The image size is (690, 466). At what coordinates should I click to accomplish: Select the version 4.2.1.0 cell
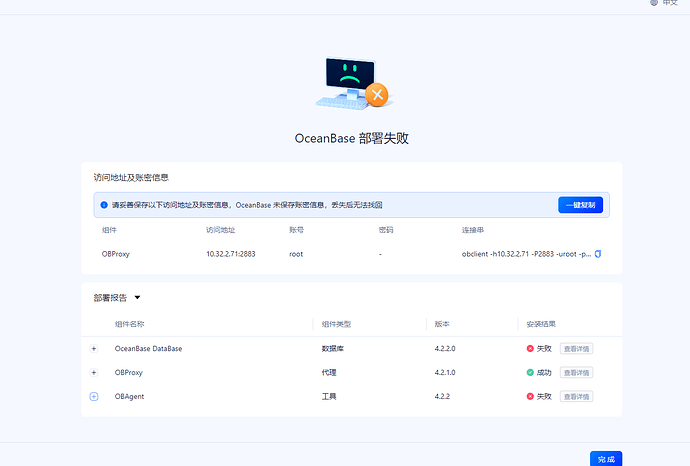445,372
